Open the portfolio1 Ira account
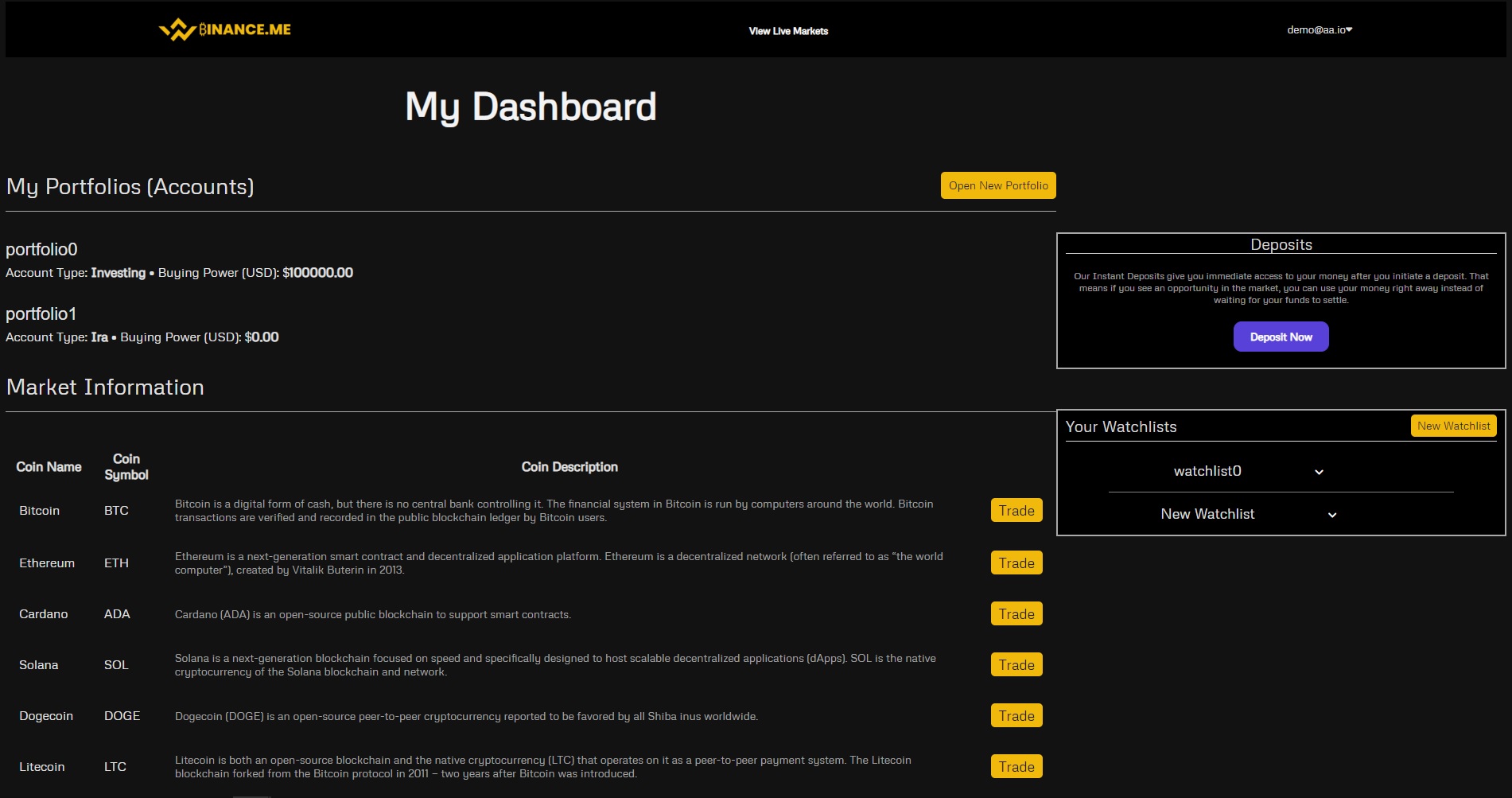Screen dimensions: 1512x798 [41, 313]
